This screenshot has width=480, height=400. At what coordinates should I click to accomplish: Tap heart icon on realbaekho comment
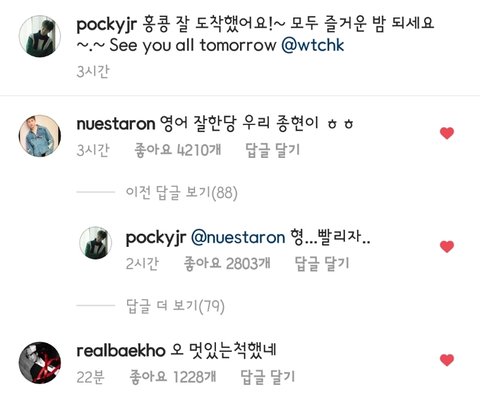pyautogui.click(x=447, y=360)
